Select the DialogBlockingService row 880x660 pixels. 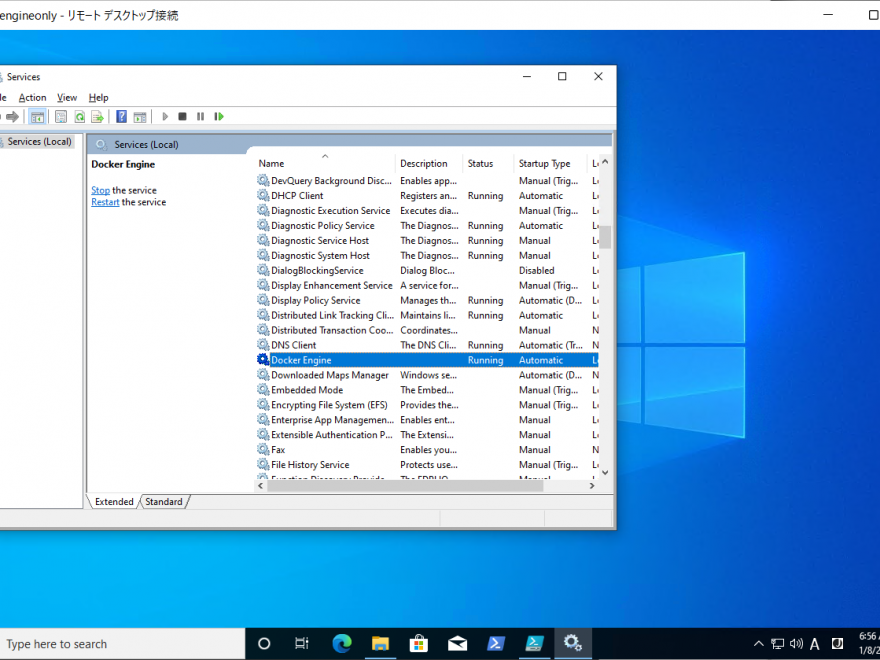pos(427,271)
